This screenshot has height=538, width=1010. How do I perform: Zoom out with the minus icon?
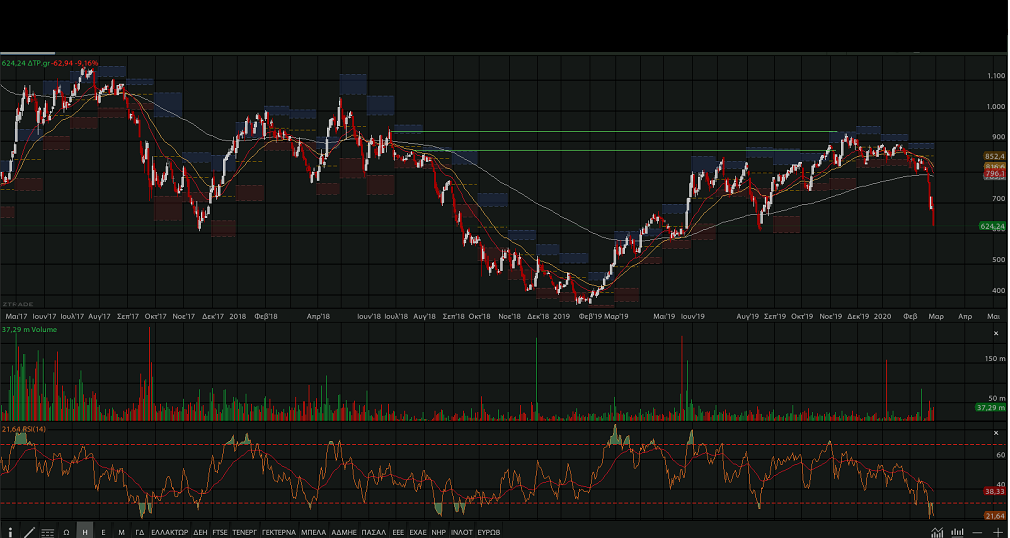coord(977,532)
